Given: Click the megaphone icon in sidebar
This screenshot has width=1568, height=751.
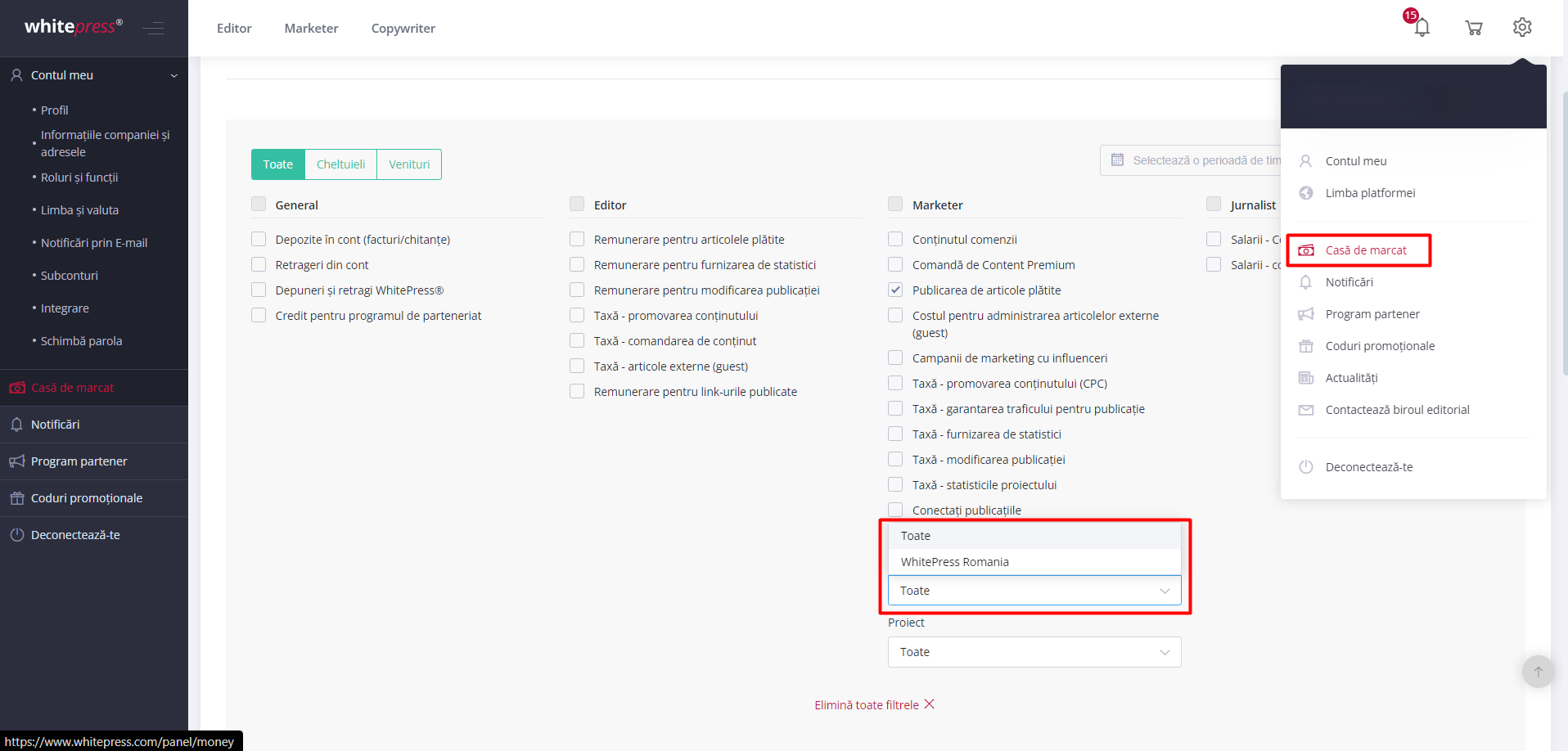Looking at the screenshot, I should (x=17, y=461).
